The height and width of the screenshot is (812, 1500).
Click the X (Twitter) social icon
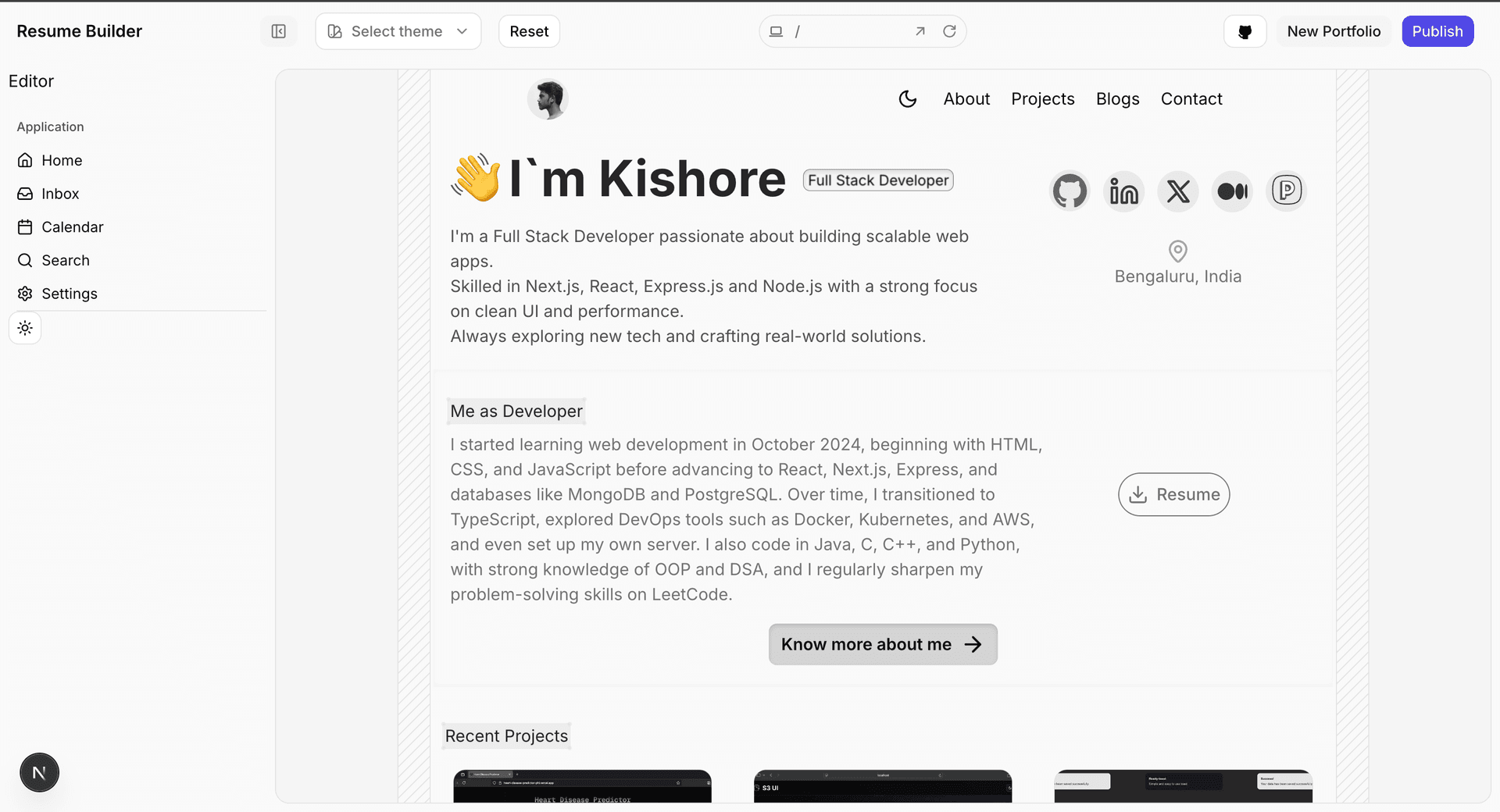1178,191
